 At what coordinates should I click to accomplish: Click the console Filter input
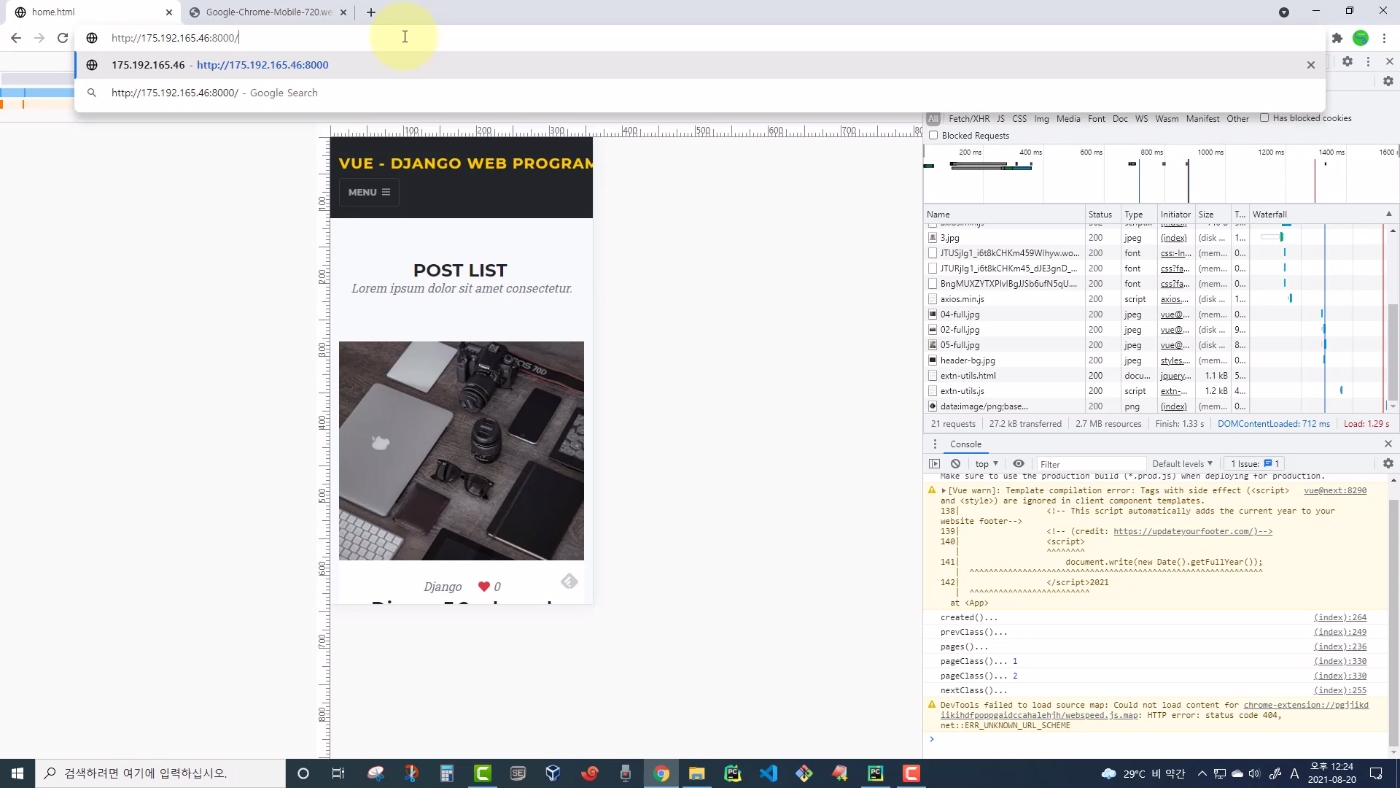click(x=1090, y=464)
